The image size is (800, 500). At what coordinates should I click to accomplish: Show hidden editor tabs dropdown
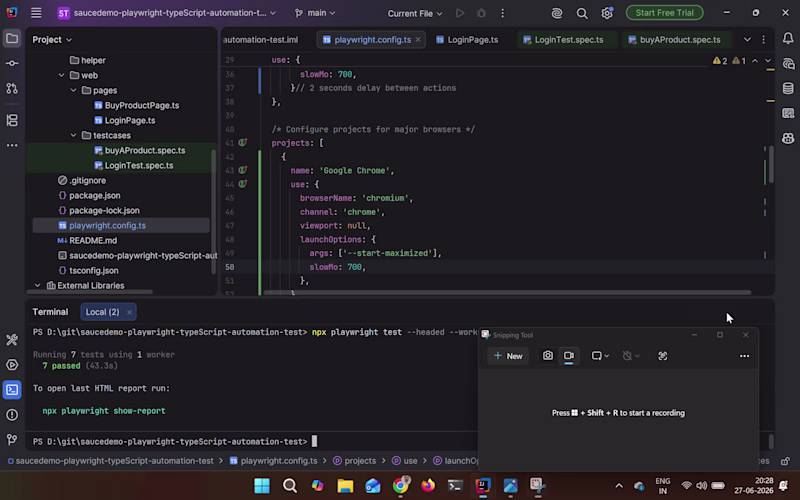click(747, 39)
